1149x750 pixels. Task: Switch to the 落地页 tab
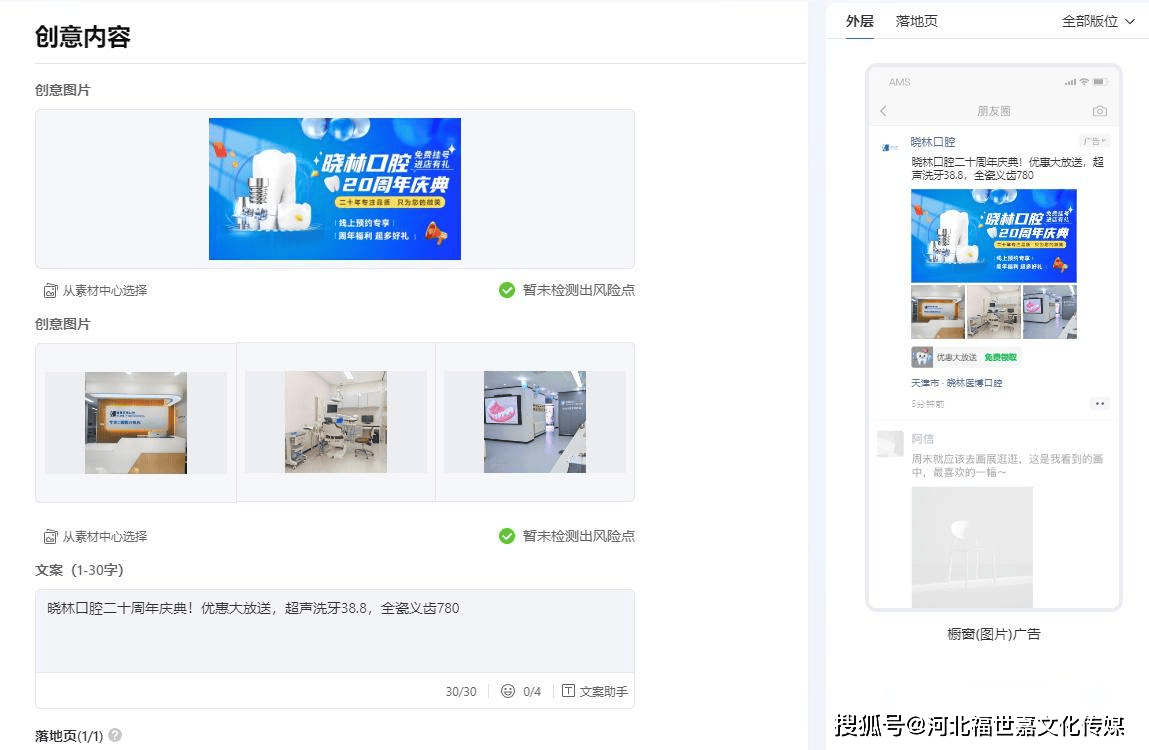point(916,21)
